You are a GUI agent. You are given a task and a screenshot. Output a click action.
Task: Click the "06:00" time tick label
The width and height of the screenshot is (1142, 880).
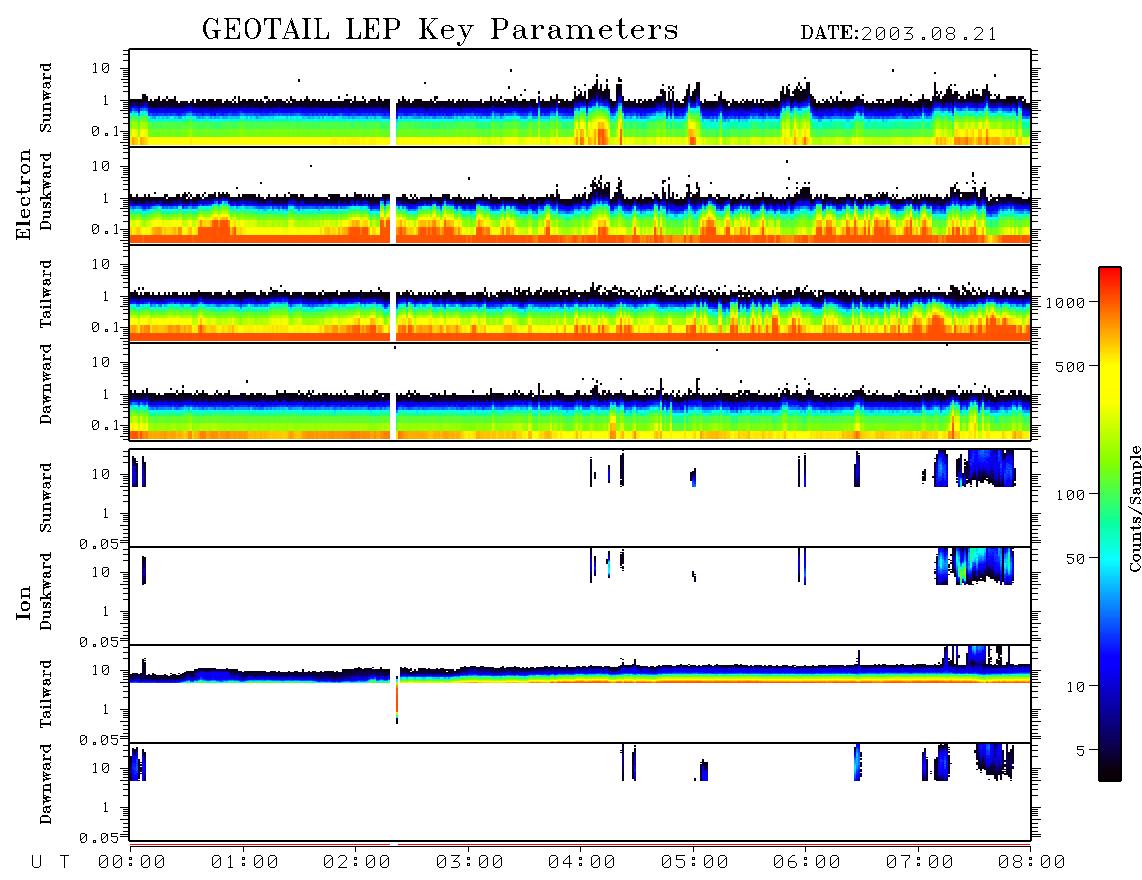(807, 863)
